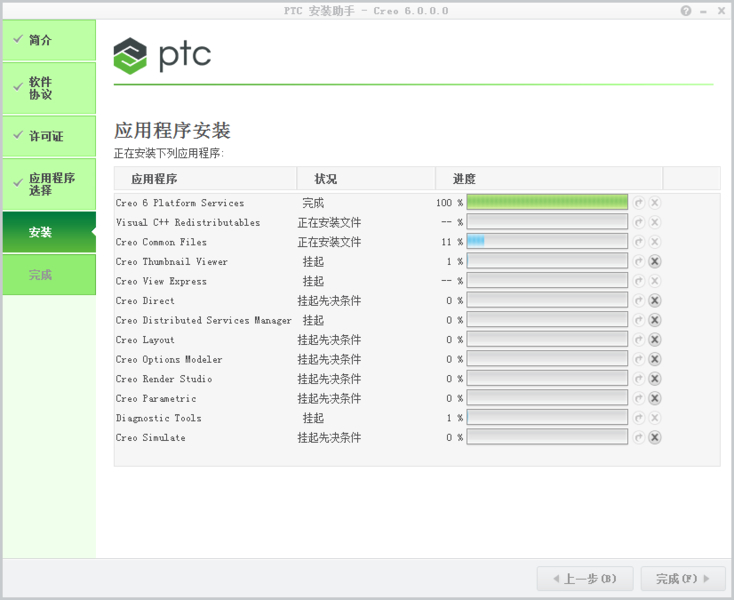Click the ptc logo

coord(162,56)
